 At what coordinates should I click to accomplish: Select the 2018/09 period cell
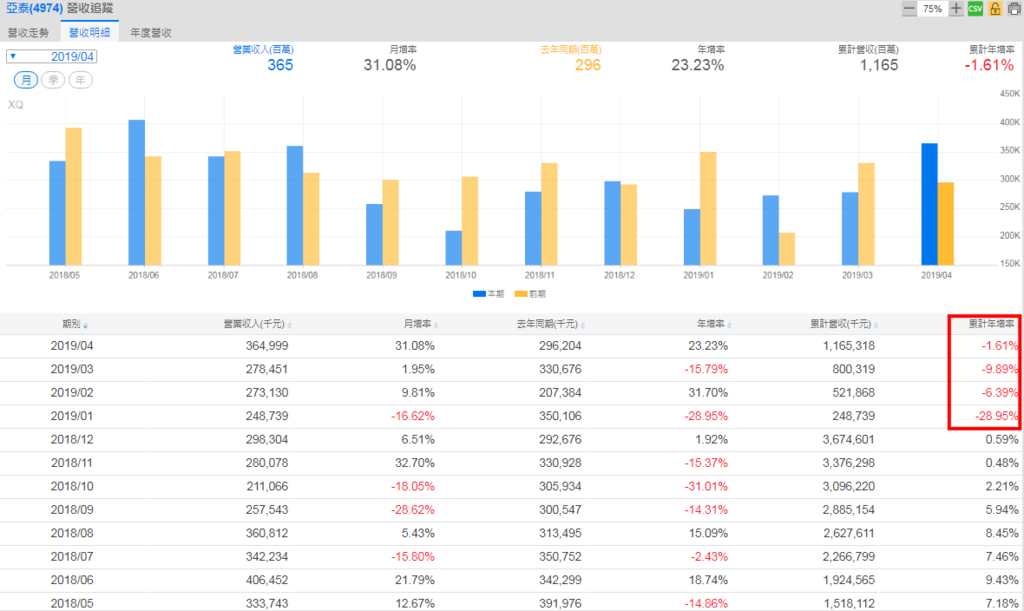pos(72,510)
